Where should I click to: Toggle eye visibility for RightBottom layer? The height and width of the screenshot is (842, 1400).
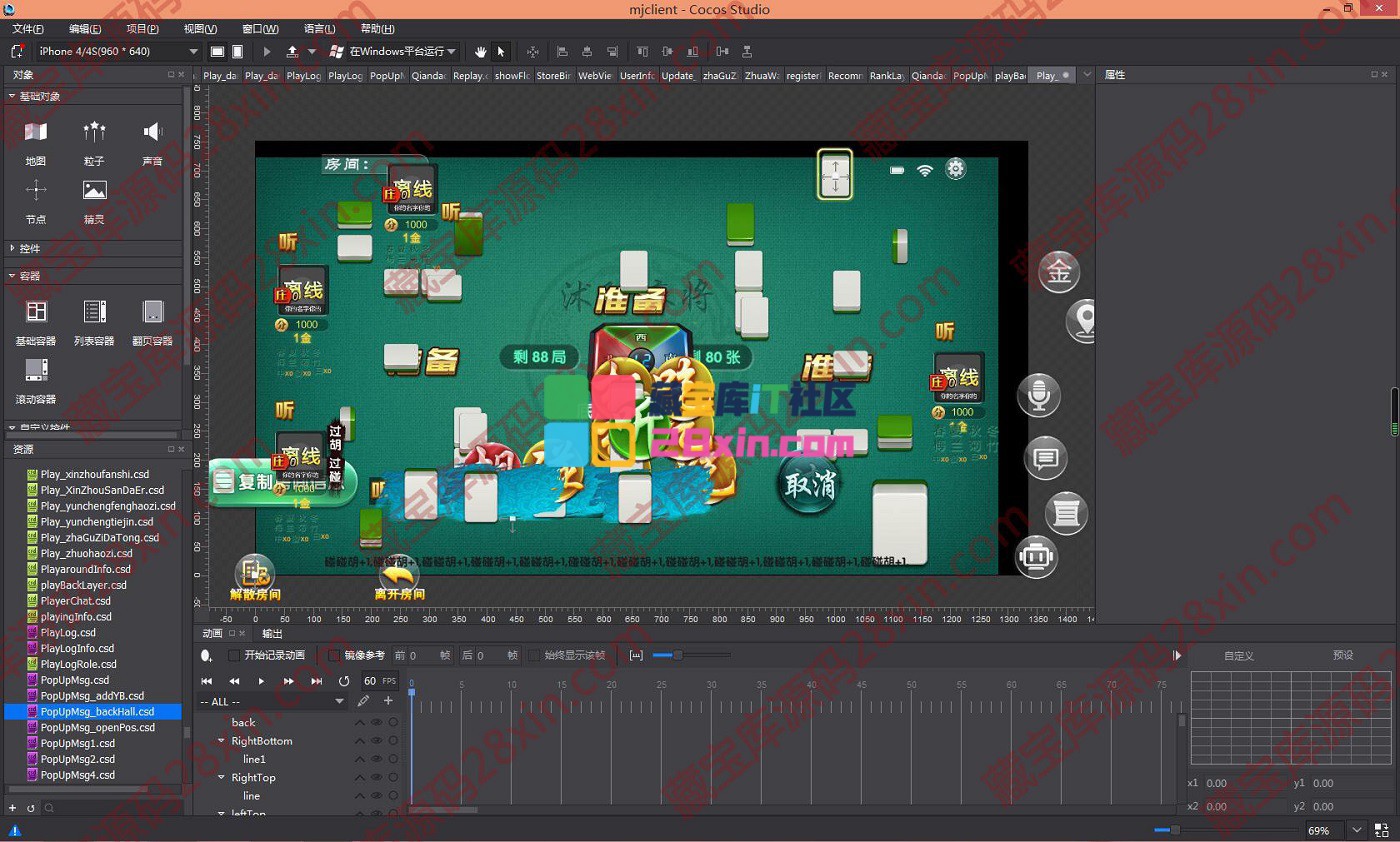(377, 741)
